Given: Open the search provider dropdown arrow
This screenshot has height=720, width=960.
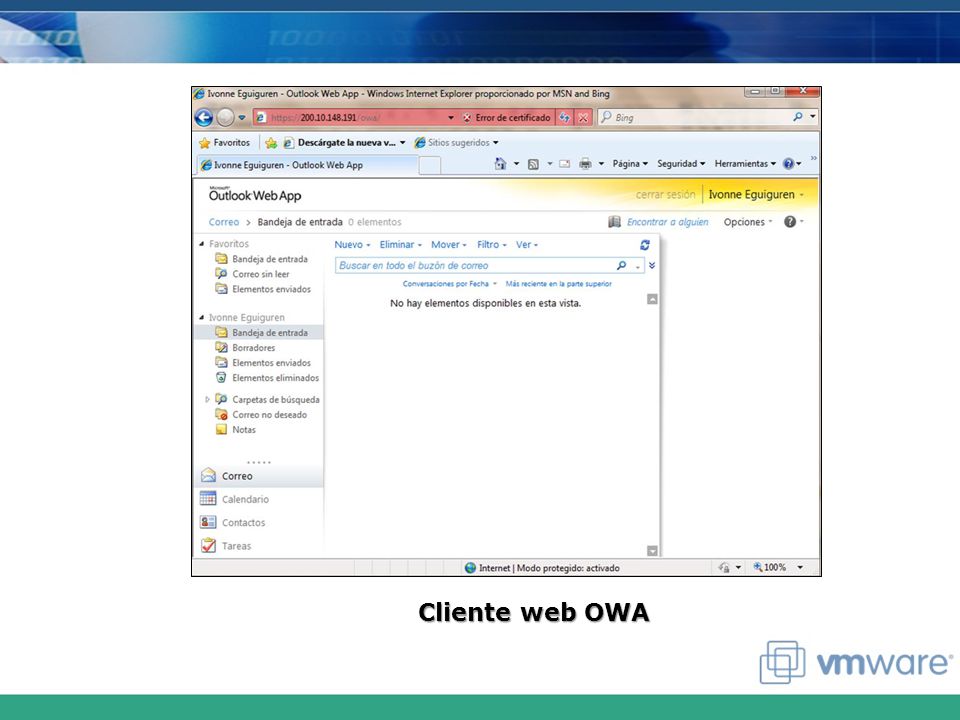Looking at the screenshot, I should 812,116.
